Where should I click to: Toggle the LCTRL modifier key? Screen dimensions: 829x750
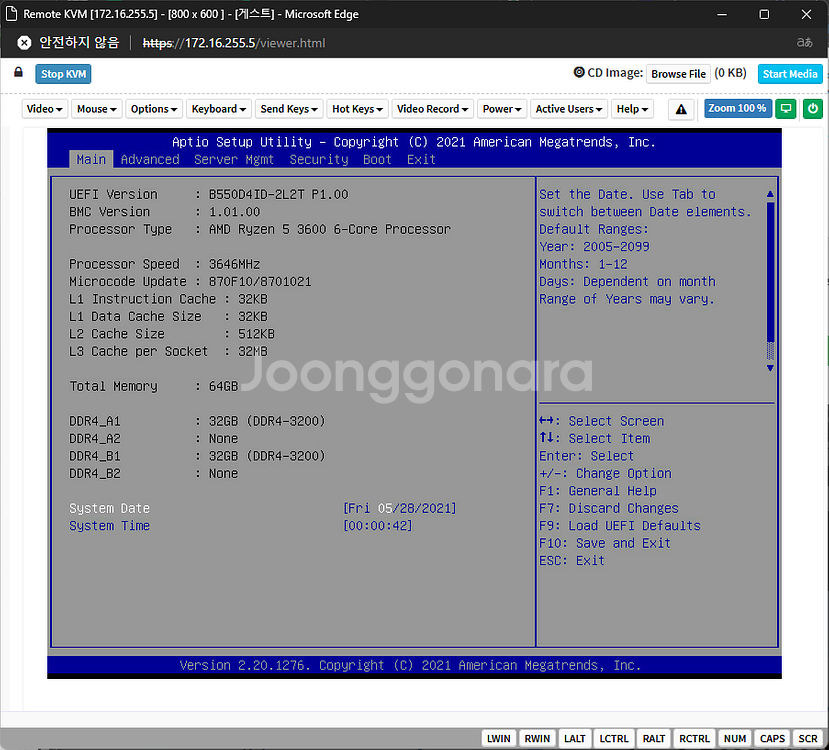tap(613, 738)
